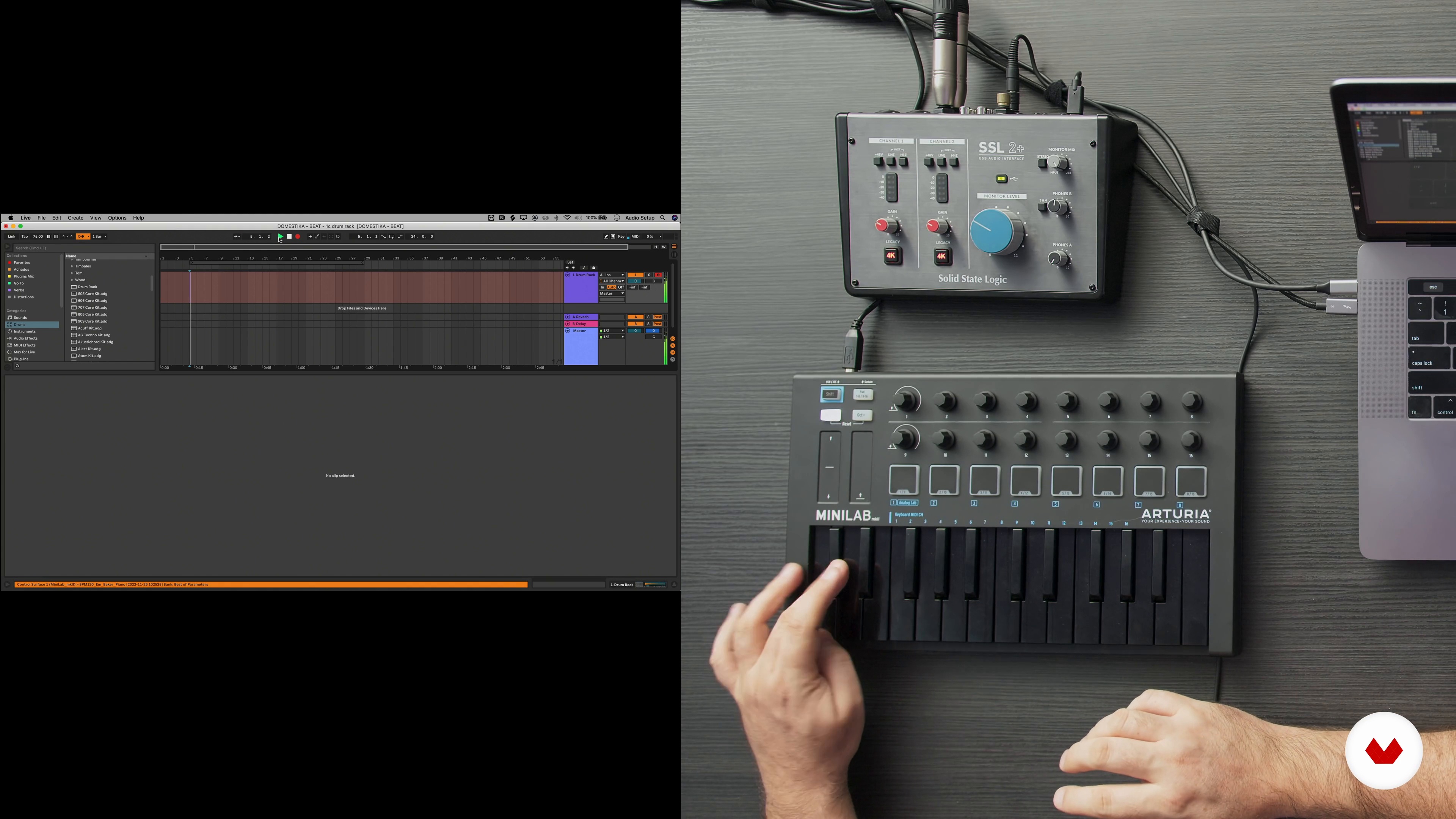Select Plugins Mix yellow collection

24,276
